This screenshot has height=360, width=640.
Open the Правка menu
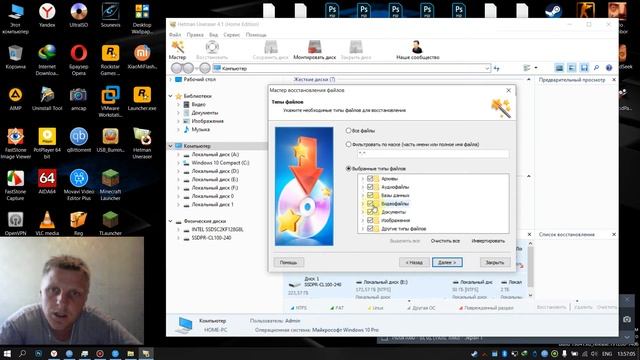coord(195,35)
